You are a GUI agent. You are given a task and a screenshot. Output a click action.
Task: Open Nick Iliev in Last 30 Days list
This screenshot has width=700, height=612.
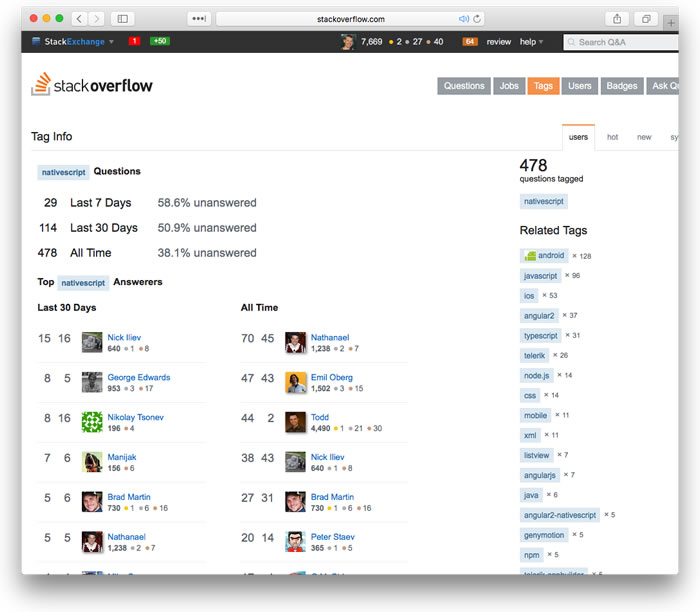(124, 337)
